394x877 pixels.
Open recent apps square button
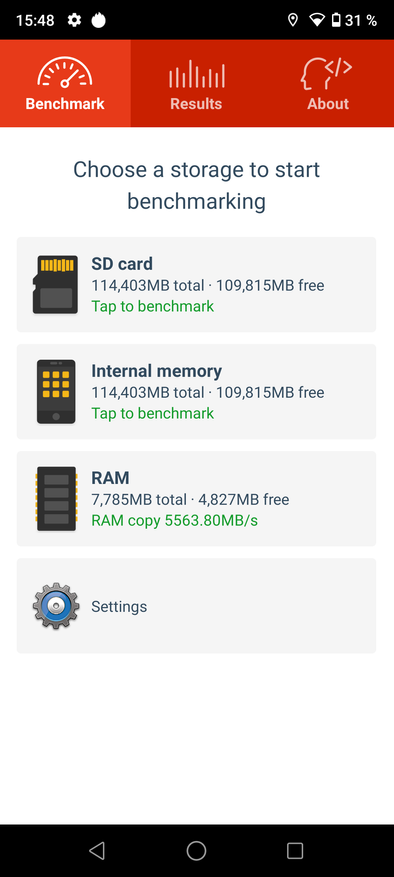tap(295, 851)
